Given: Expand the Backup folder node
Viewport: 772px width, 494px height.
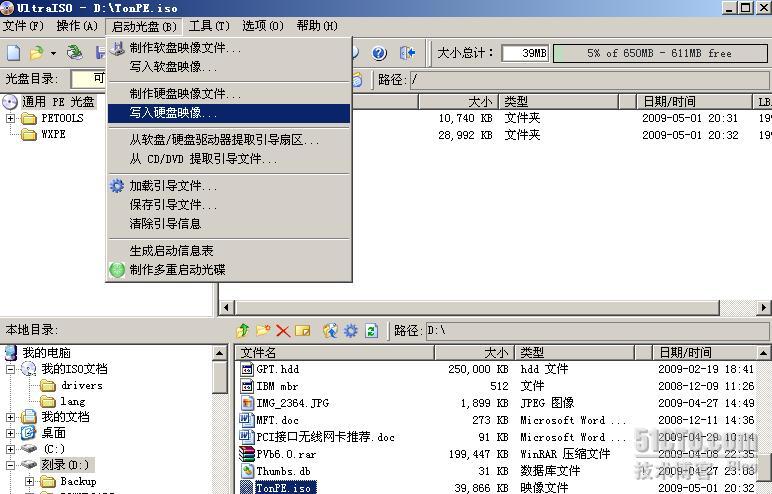Looking at the screenshot, I should pos(30,481).
